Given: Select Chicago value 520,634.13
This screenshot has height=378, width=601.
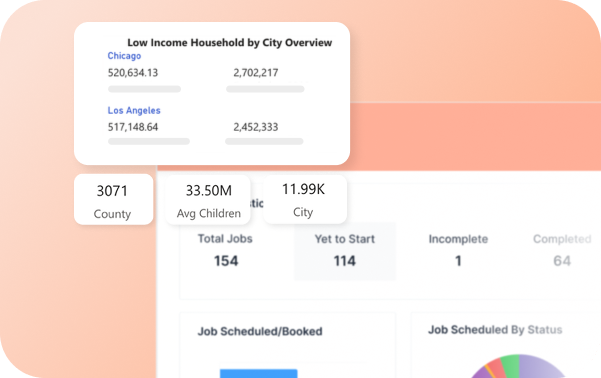Looking at the screenshot, I should 133,72.
